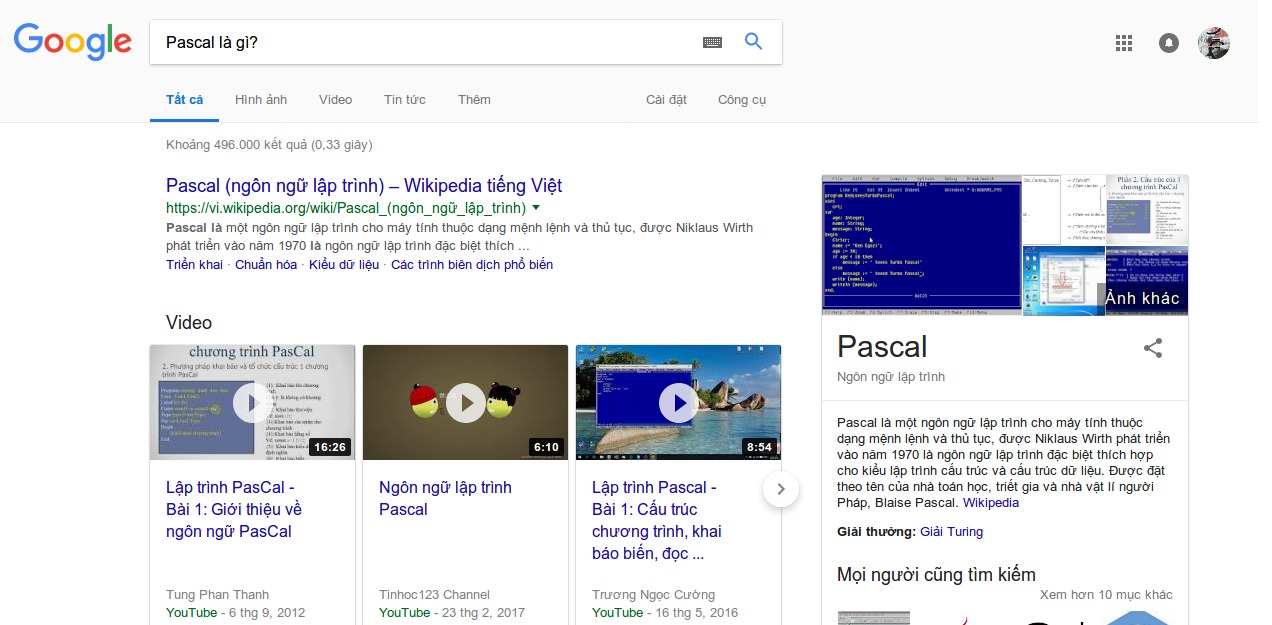Click the Tung Phan Thanh channel name

217,595
